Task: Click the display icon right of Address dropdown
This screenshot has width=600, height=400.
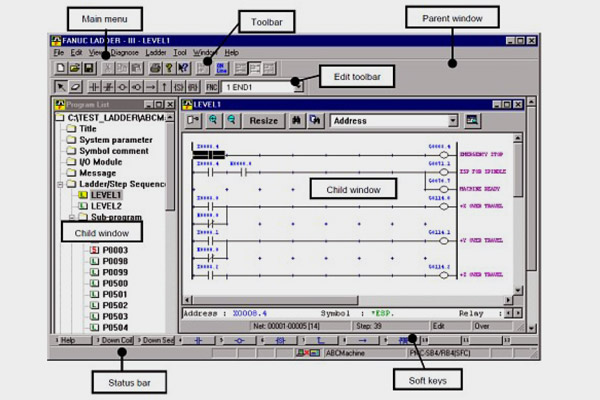Action: 472,120
